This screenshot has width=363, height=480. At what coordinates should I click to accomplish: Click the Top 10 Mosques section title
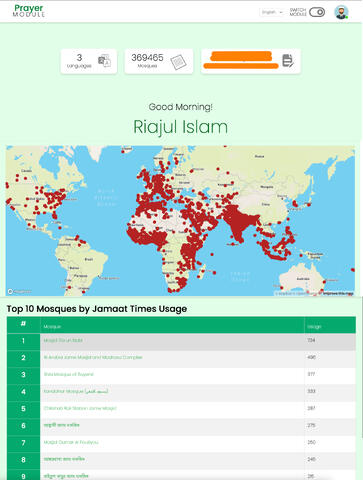(x=97, y=309)
